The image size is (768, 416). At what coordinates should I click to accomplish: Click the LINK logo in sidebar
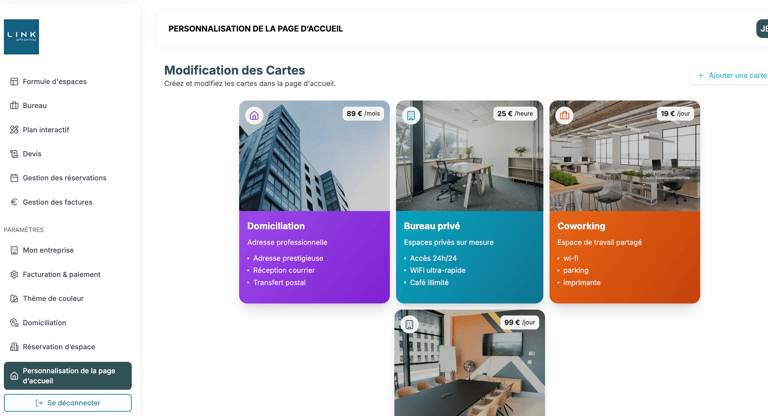[22, 37]
